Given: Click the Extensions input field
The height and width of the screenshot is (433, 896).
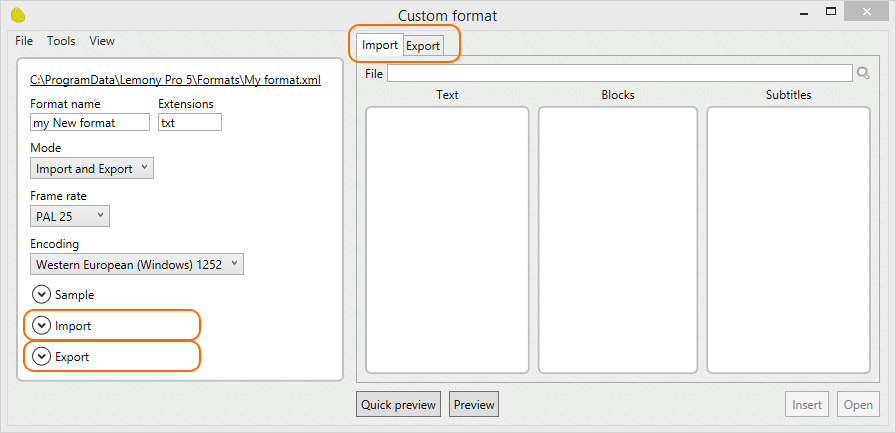Looking at the screenshot, I should (190, 122).
